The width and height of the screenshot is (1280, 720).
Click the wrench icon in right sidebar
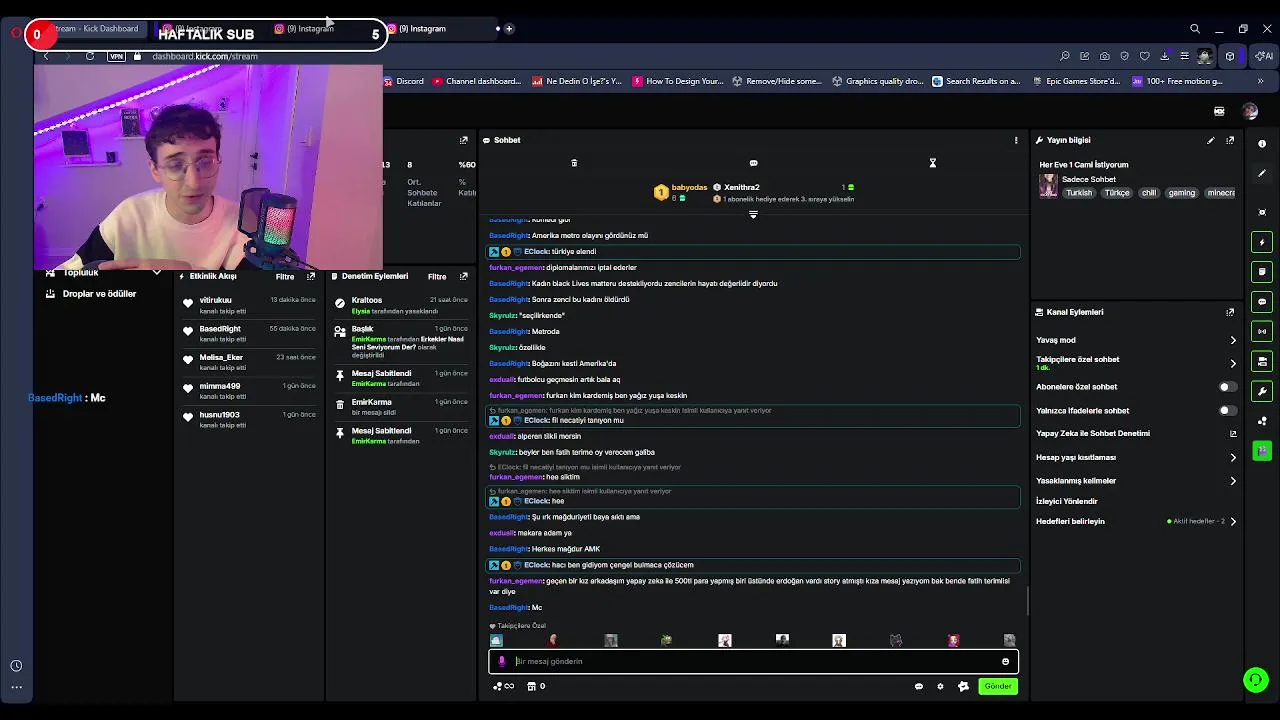(1262, 391)
